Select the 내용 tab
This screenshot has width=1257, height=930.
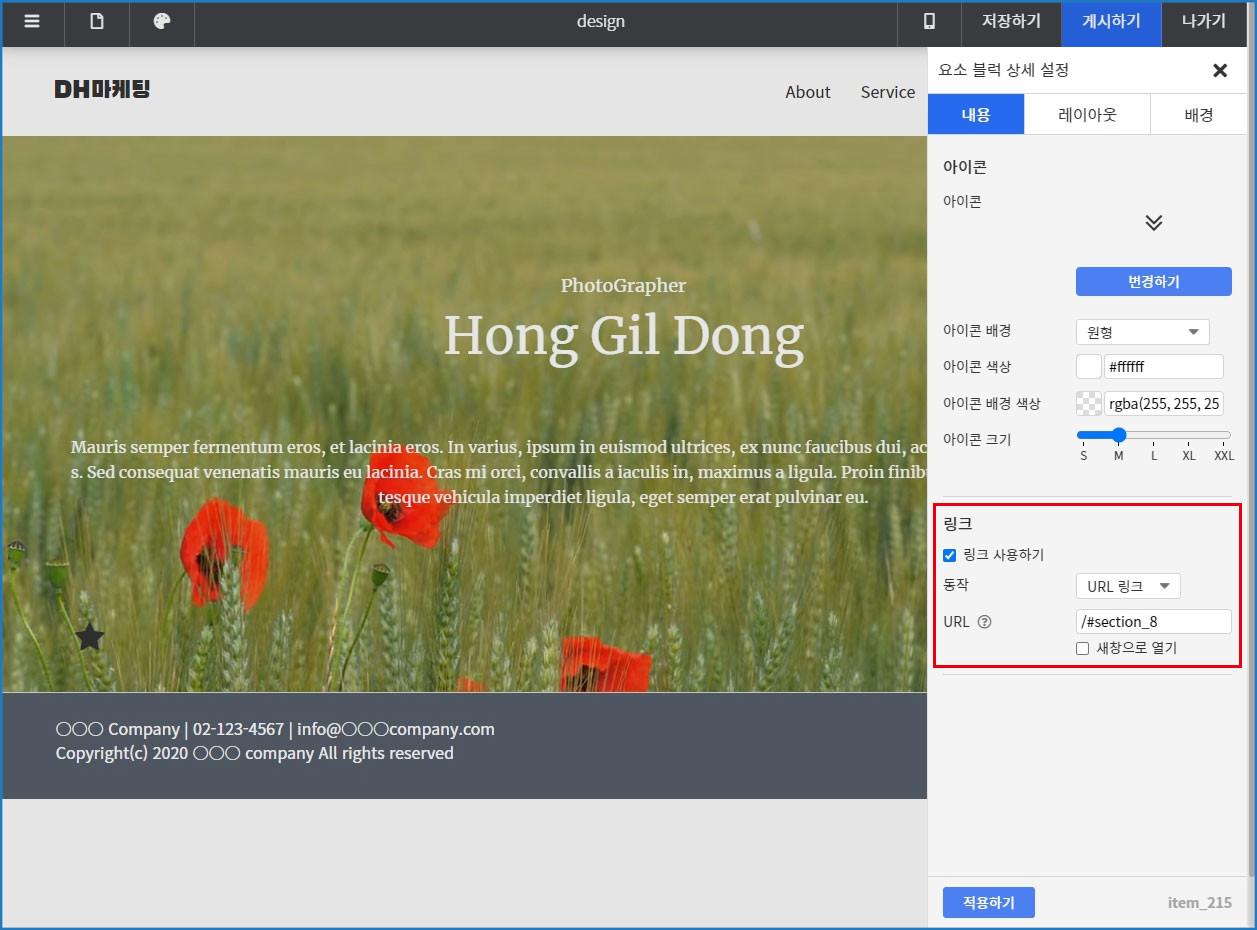[x=976, y=115]
